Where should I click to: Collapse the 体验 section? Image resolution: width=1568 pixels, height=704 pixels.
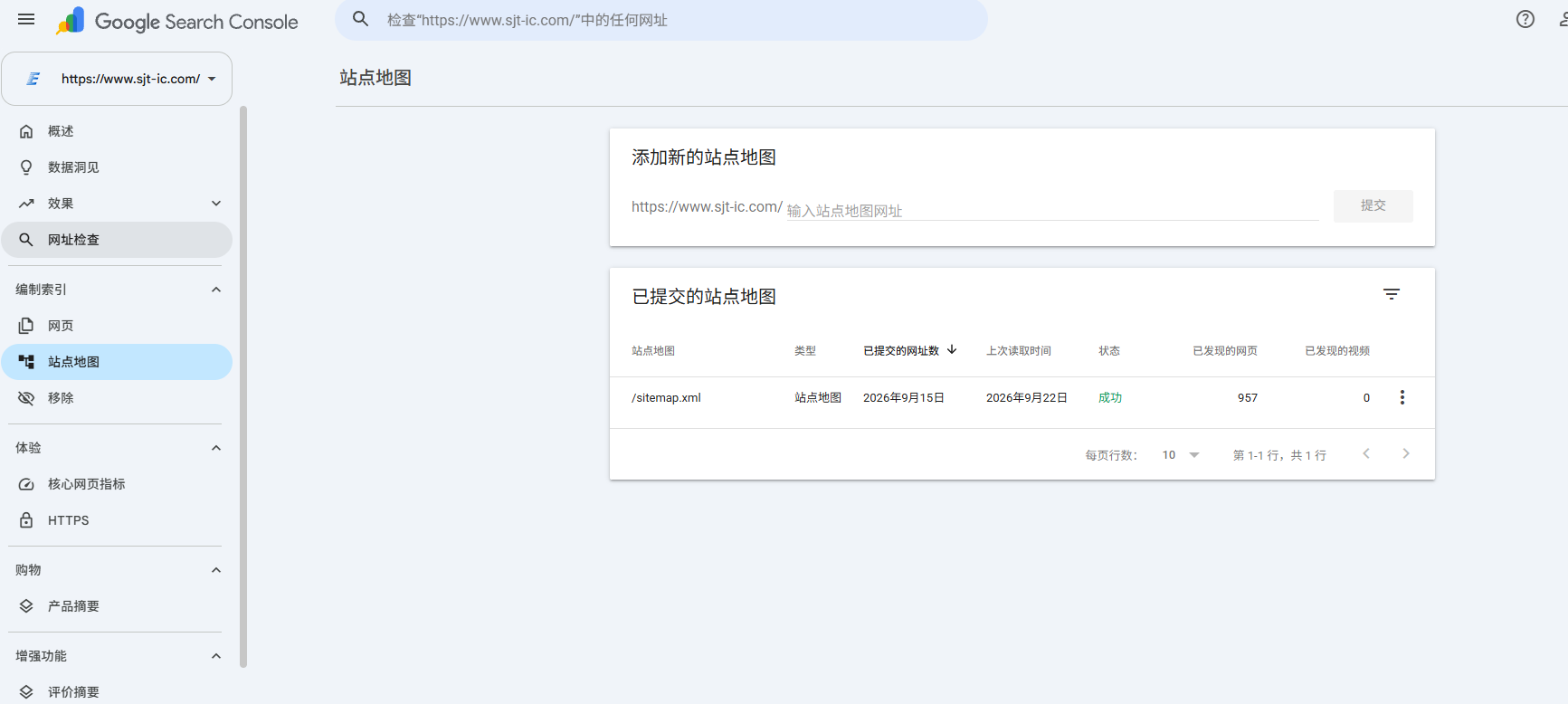click(216, 448)
